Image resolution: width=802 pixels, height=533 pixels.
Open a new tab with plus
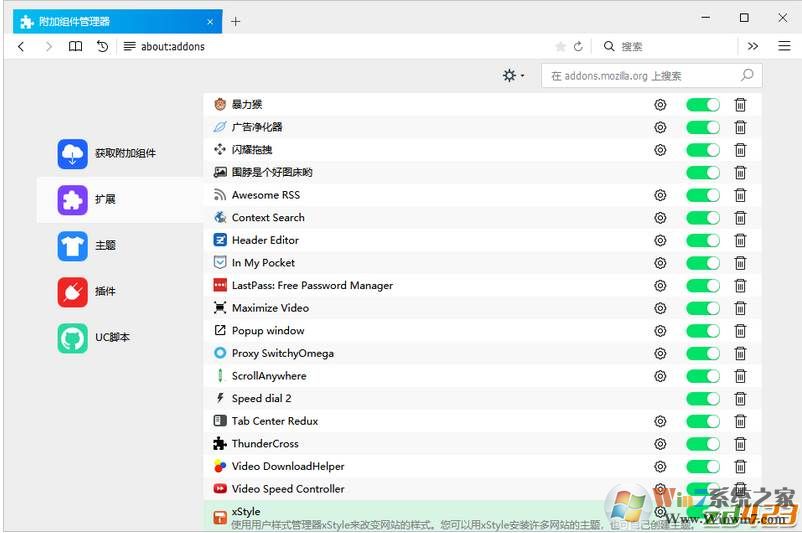235,21
